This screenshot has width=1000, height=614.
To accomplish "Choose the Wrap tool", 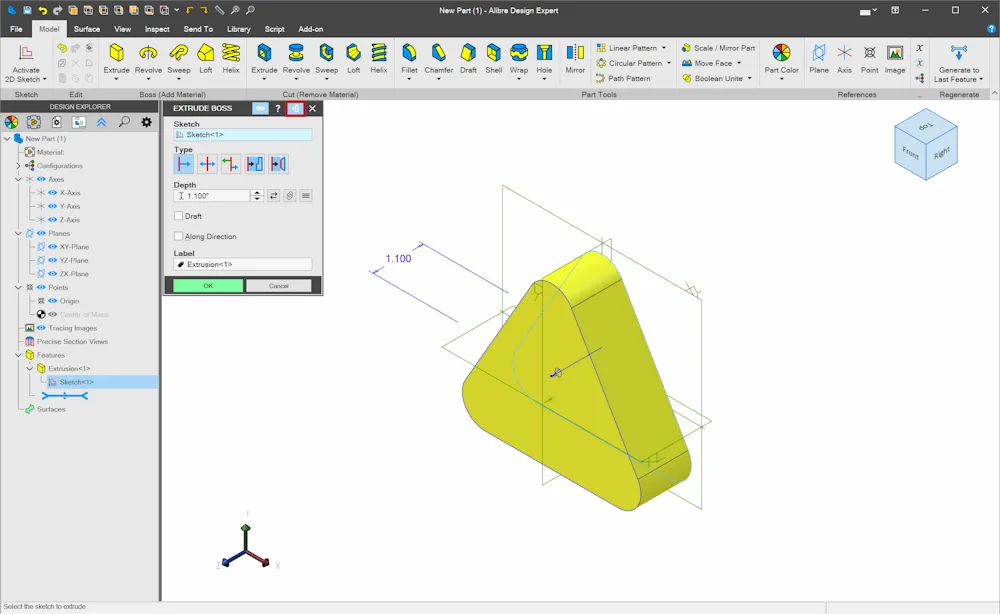I will (x=518, y=59).
